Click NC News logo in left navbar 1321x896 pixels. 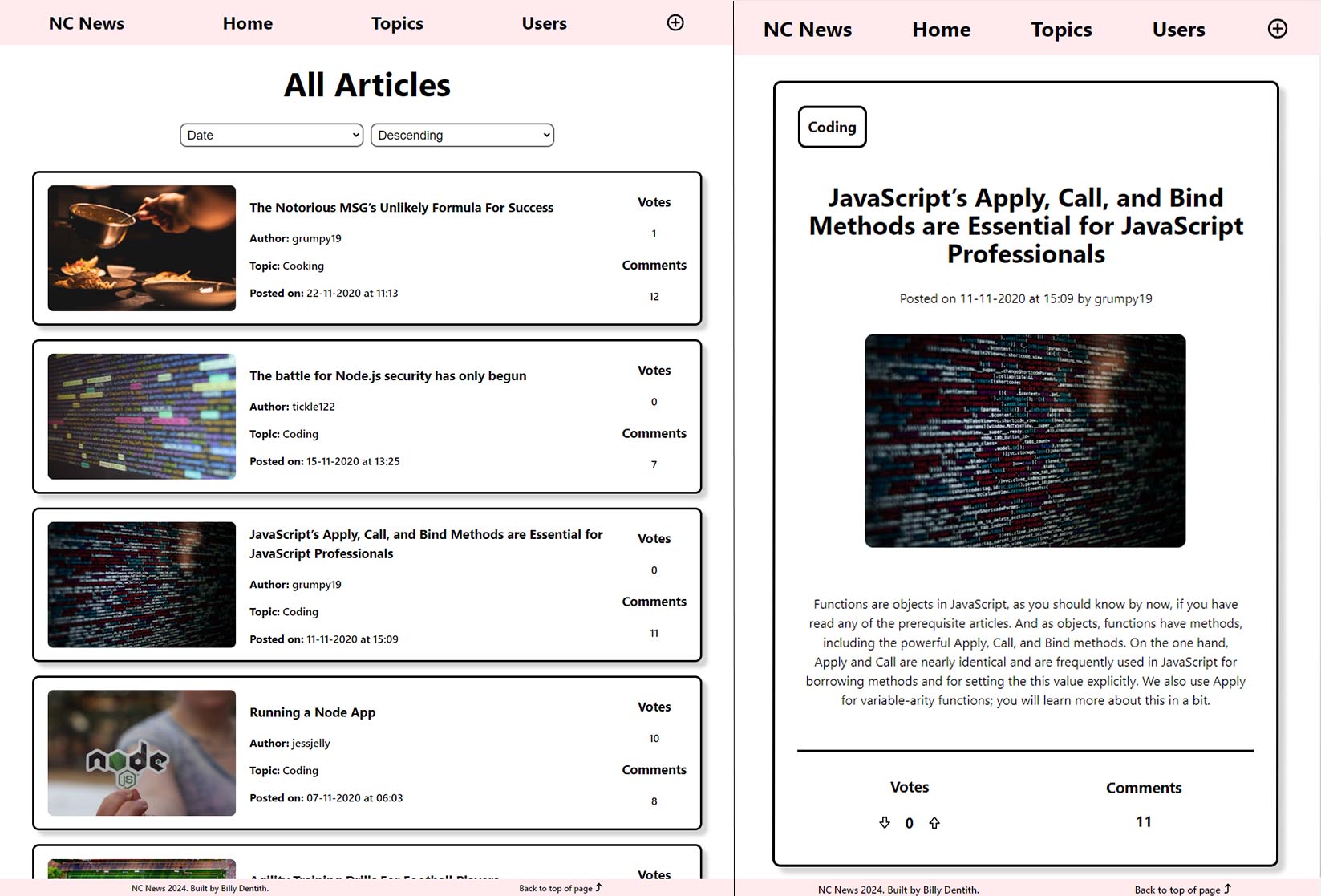[87, 23]
